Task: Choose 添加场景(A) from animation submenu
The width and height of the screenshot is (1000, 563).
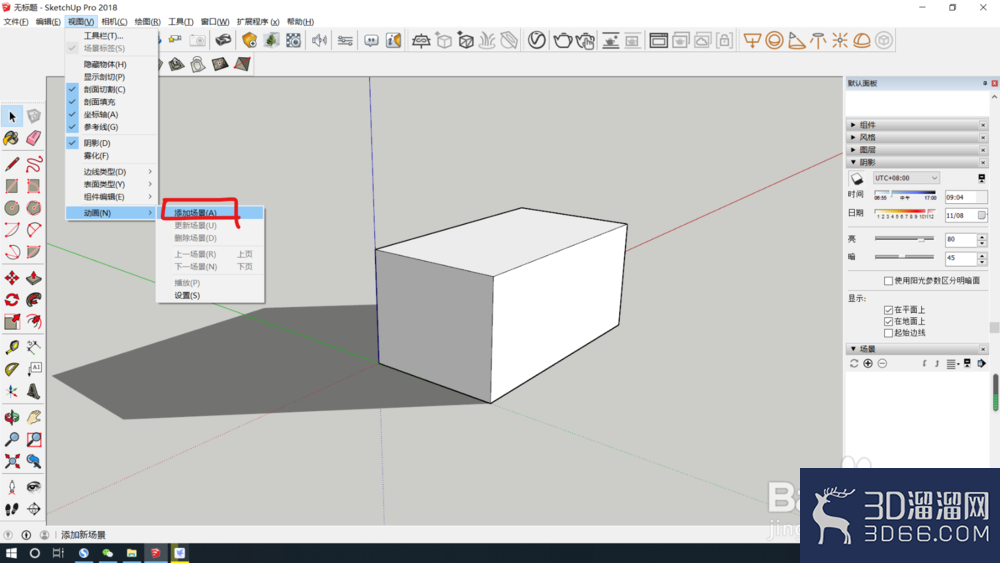Action: pos(210,213)
